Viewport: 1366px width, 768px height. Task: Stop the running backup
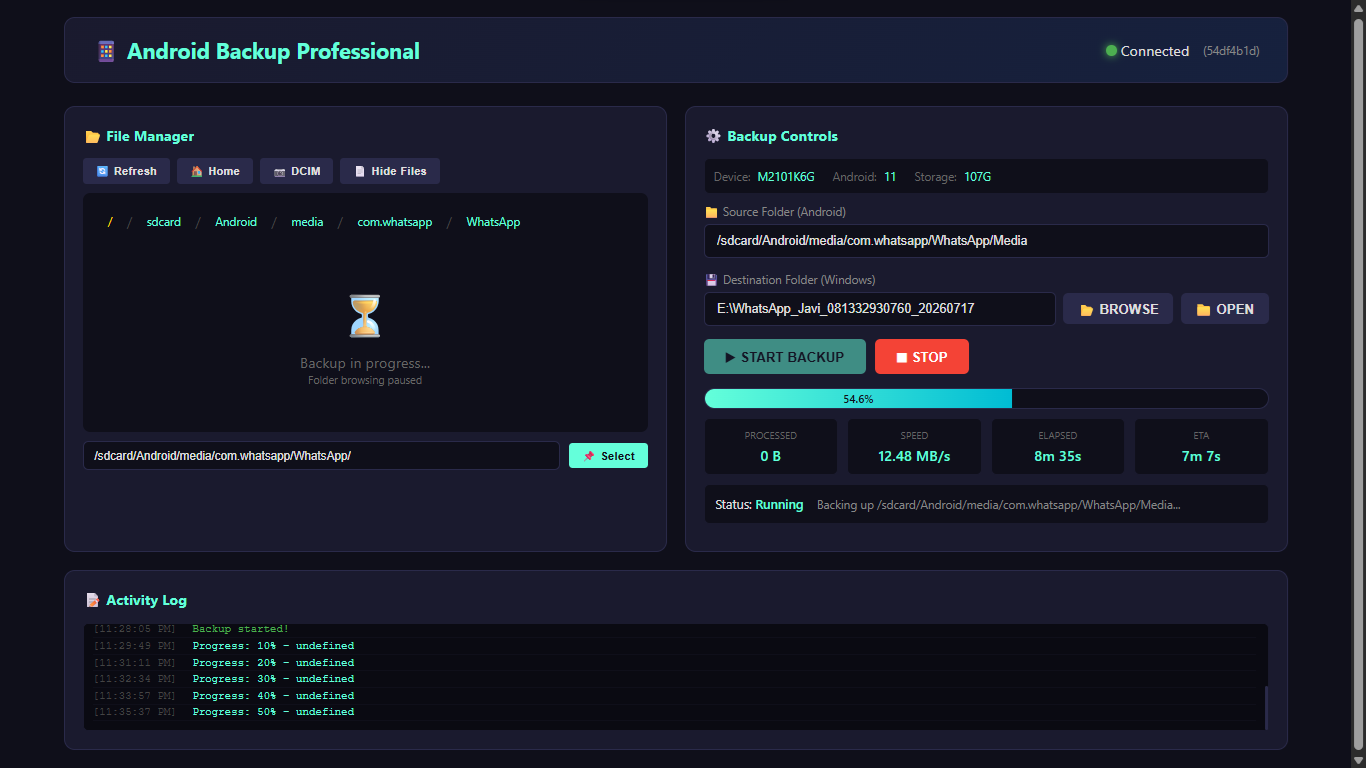tap(922, 357)
